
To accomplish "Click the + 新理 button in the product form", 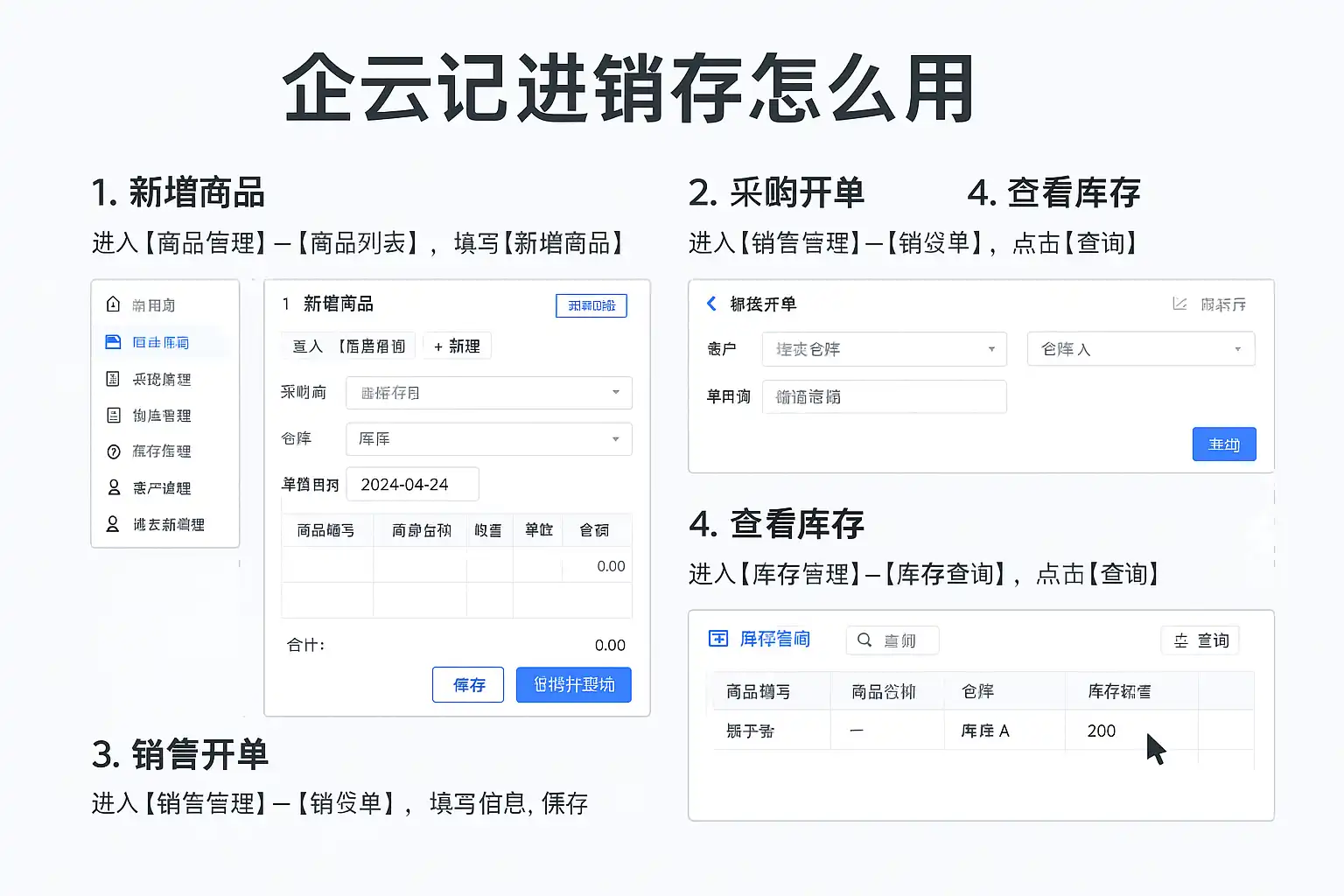I will pyautogui.click(x=457, y=346).
